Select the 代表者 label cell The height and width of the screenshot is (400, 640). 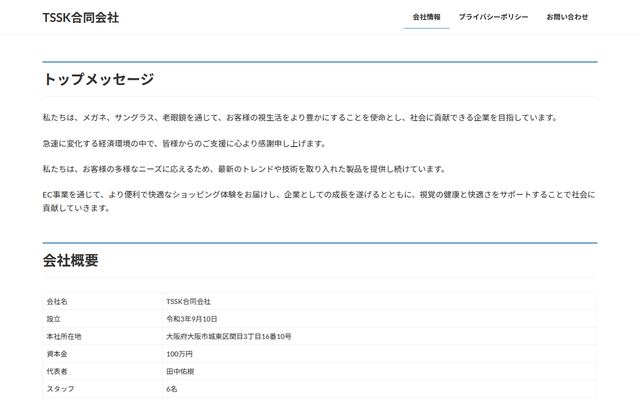click(x=102, y=372)
